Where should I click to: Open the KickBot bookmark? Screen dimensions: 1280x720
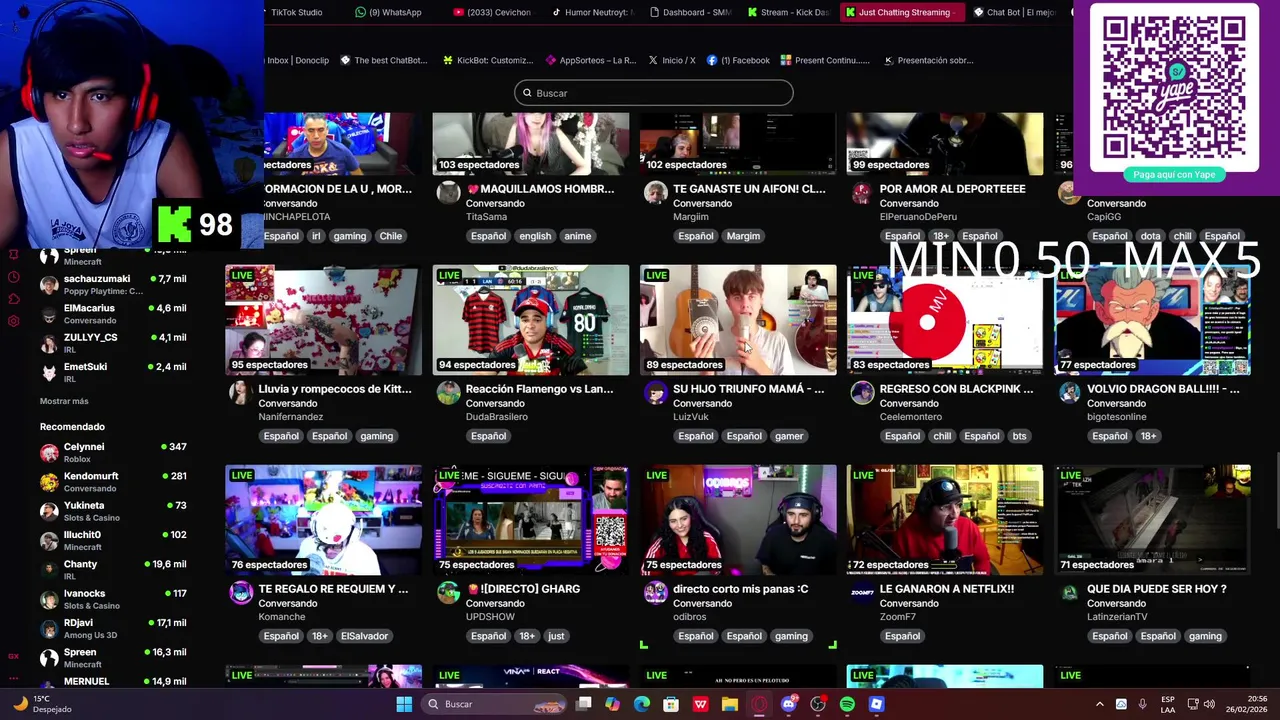coord(487,60)
